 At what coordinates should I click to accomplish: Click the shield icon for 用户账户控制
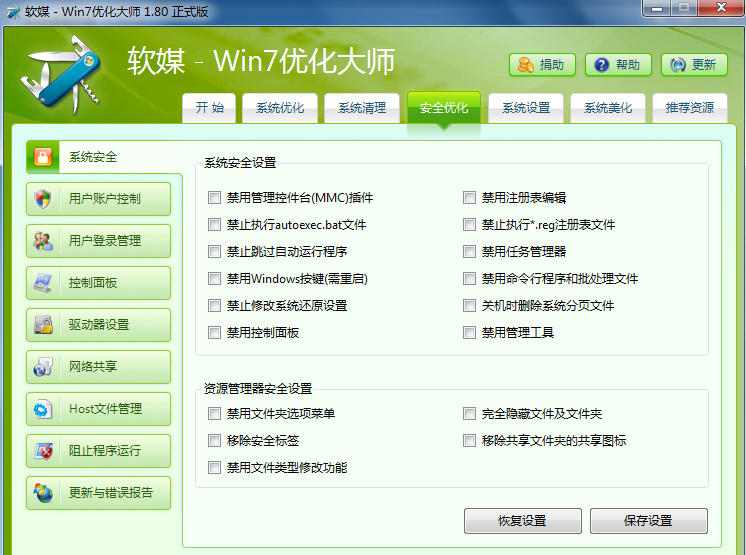click(43, 199)
